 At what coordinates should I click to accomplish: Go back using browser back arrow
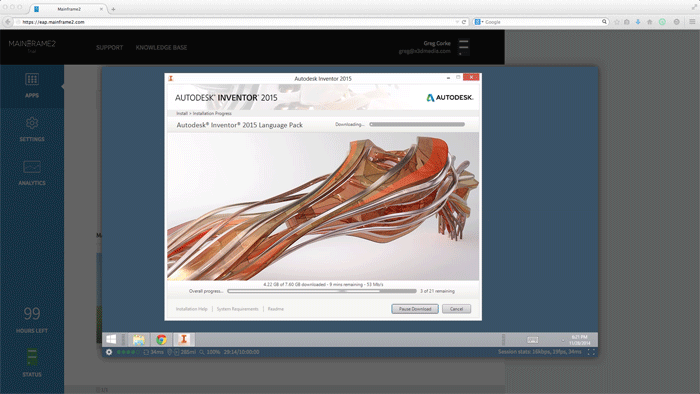8,21
